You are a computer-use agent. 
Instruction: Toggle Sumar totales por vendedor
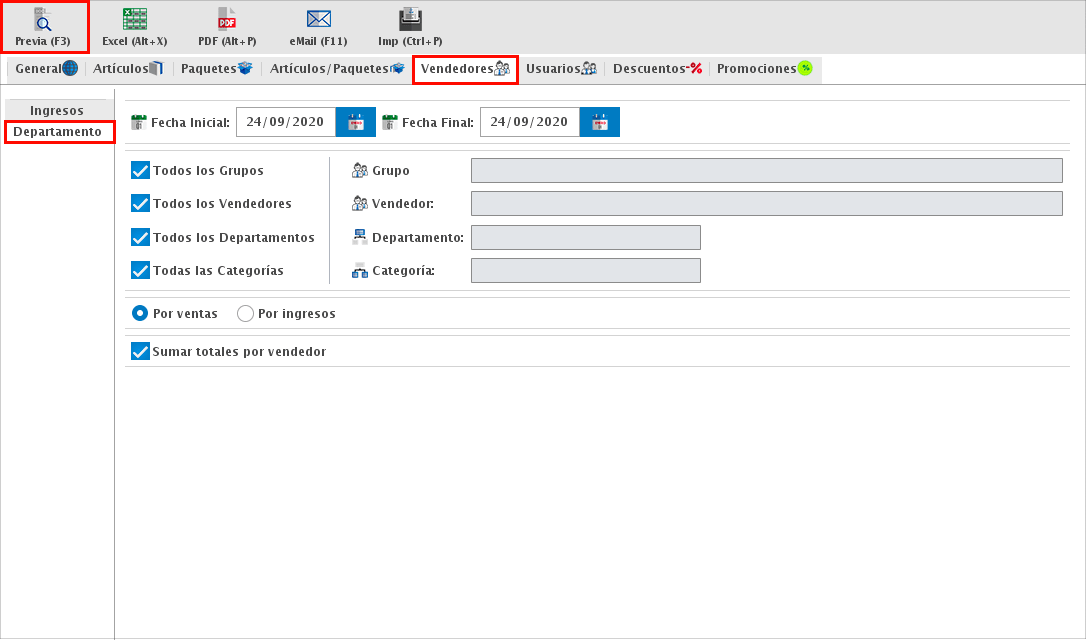point(141,352)
